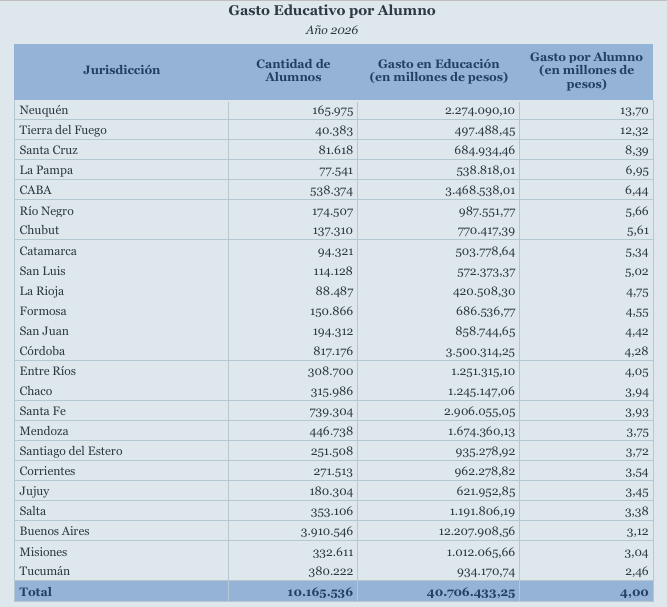The width and height of the screenshot is (667, 607).
Task: Click the total per-student value '4,00'
Action: [634, 593]
